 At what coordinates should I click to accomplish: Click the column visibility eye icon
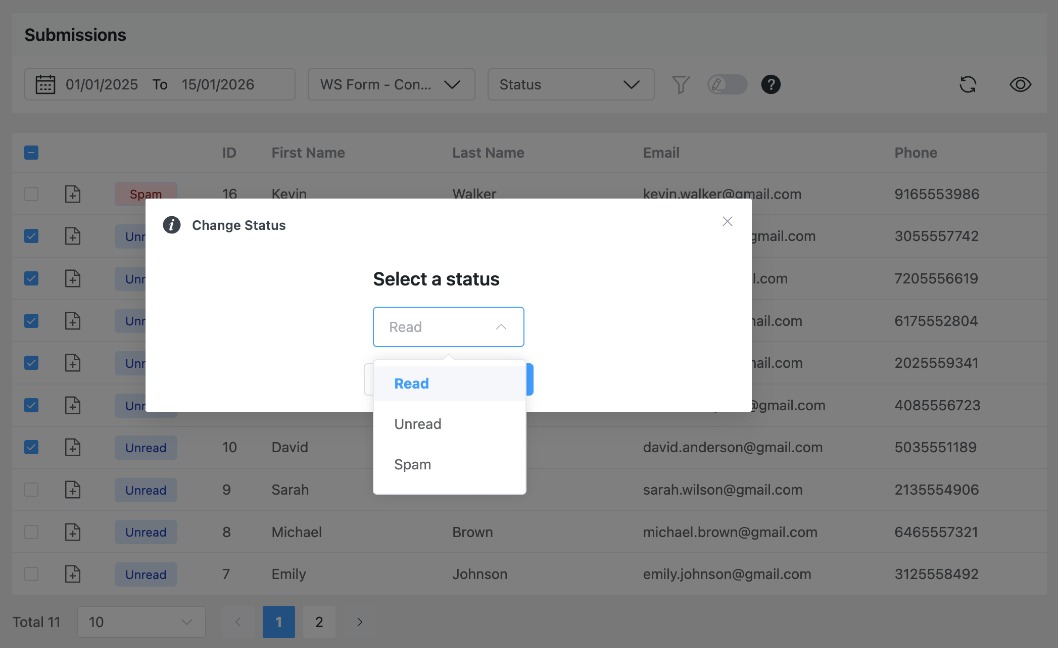point(1020,84)
